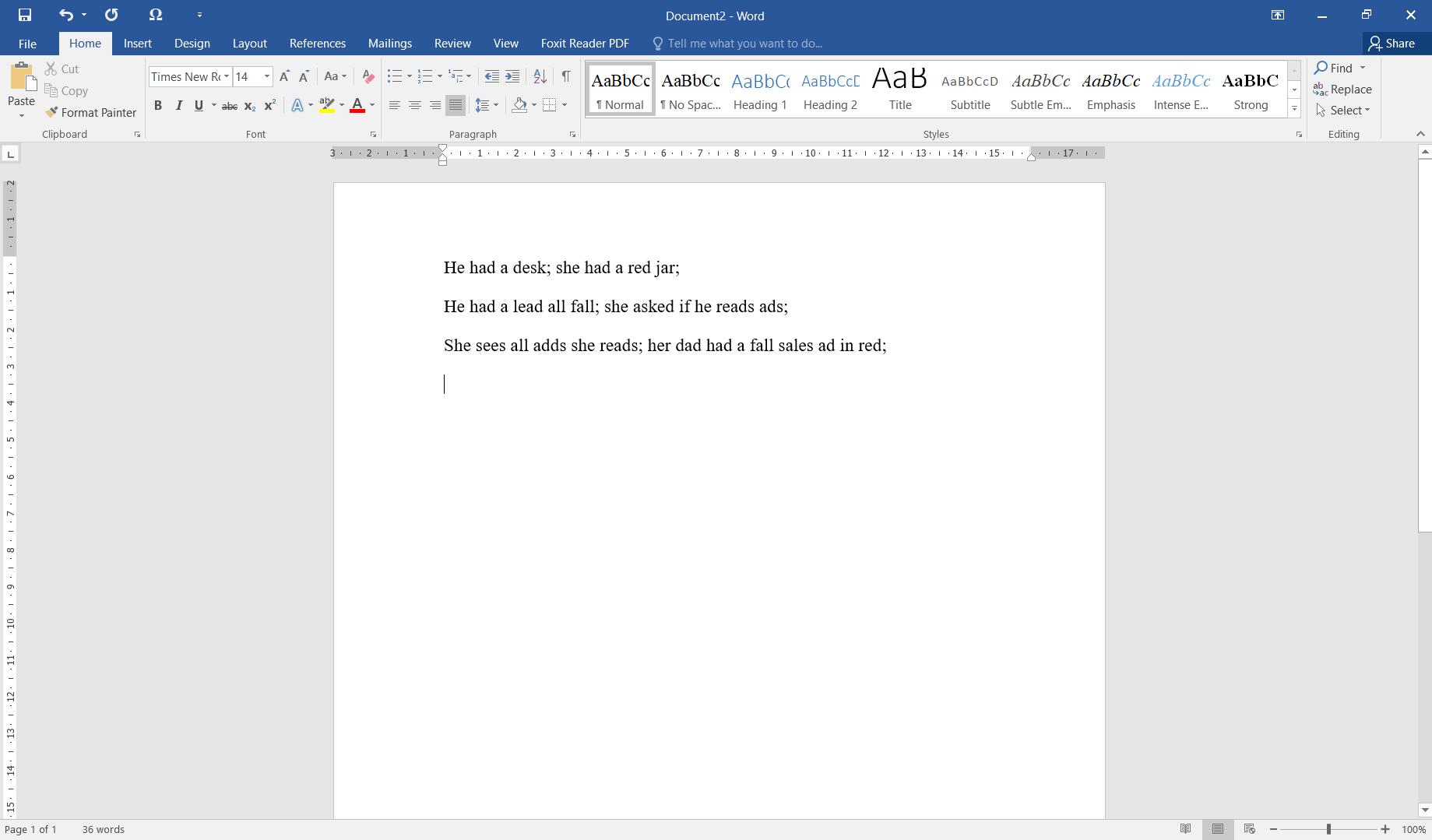
Task: Click the Omega symbol icon in the title bar
Action: [155, 15]
